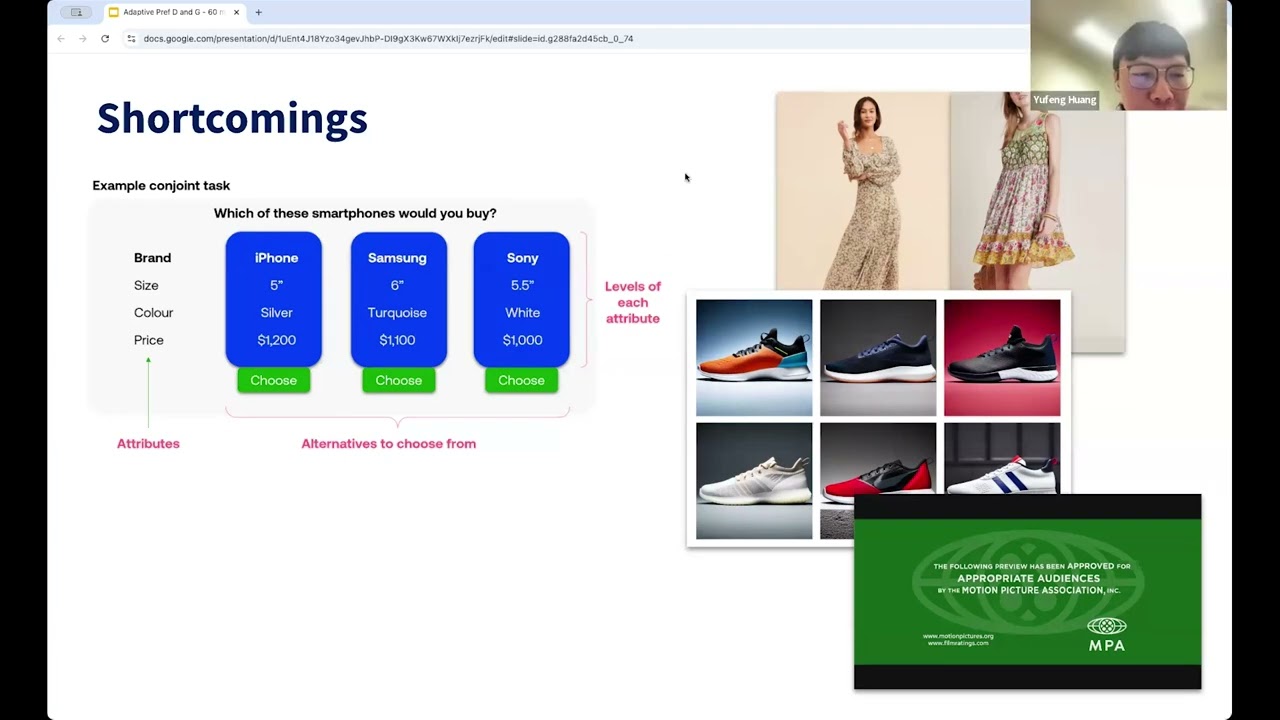Close the Adaptive Pref D and G tab
The width and height of the screenshot is (1280, 720).
coord(237,12)
